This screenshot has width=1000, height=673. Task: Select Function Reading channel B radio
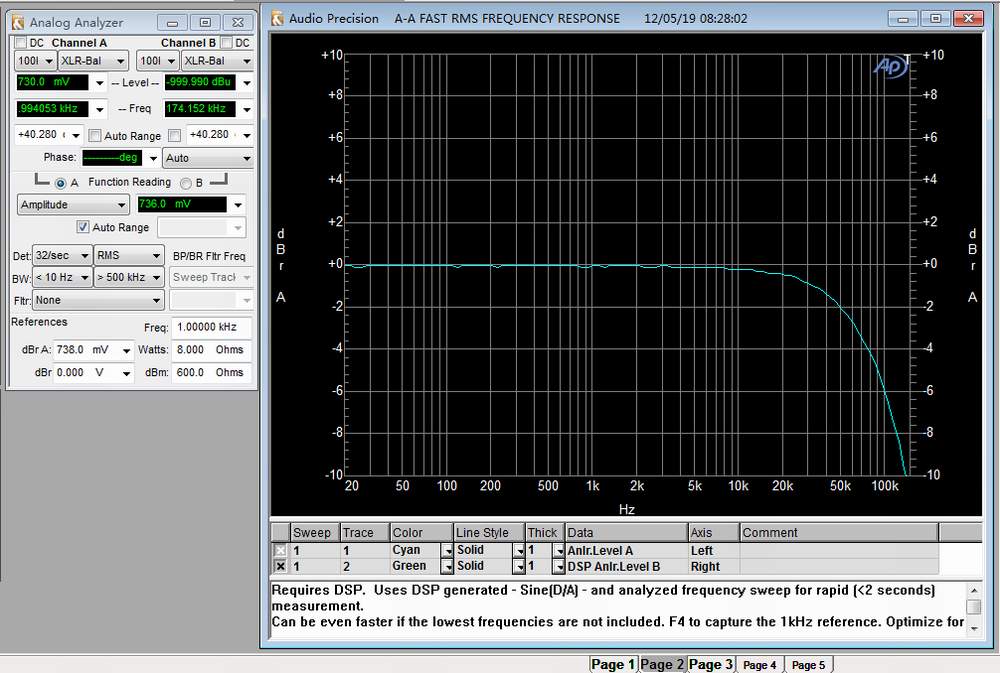click(x=186, y=183)
